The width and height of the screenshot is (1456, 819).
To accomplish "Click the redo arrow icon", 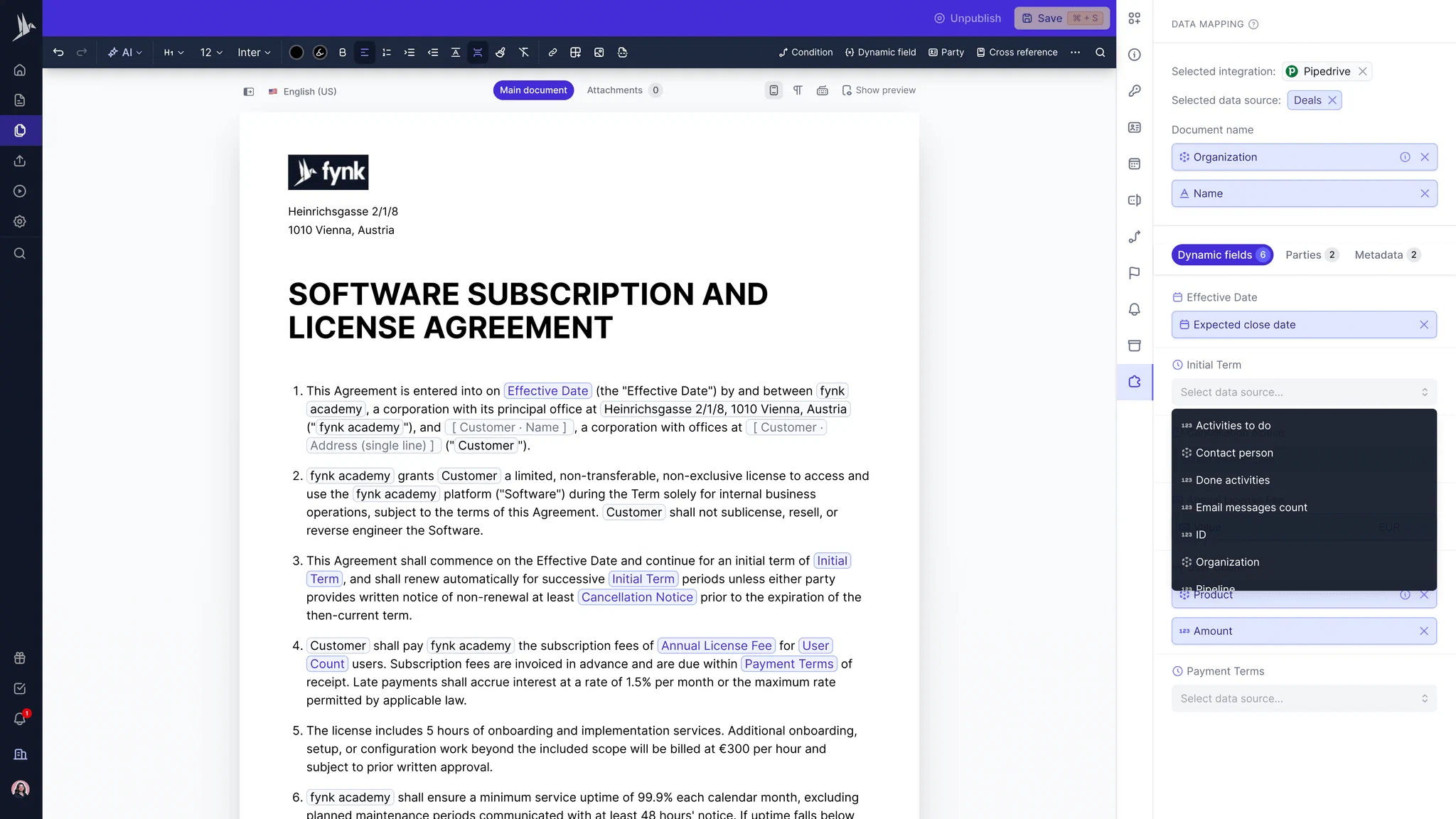I will coord(82,53).
